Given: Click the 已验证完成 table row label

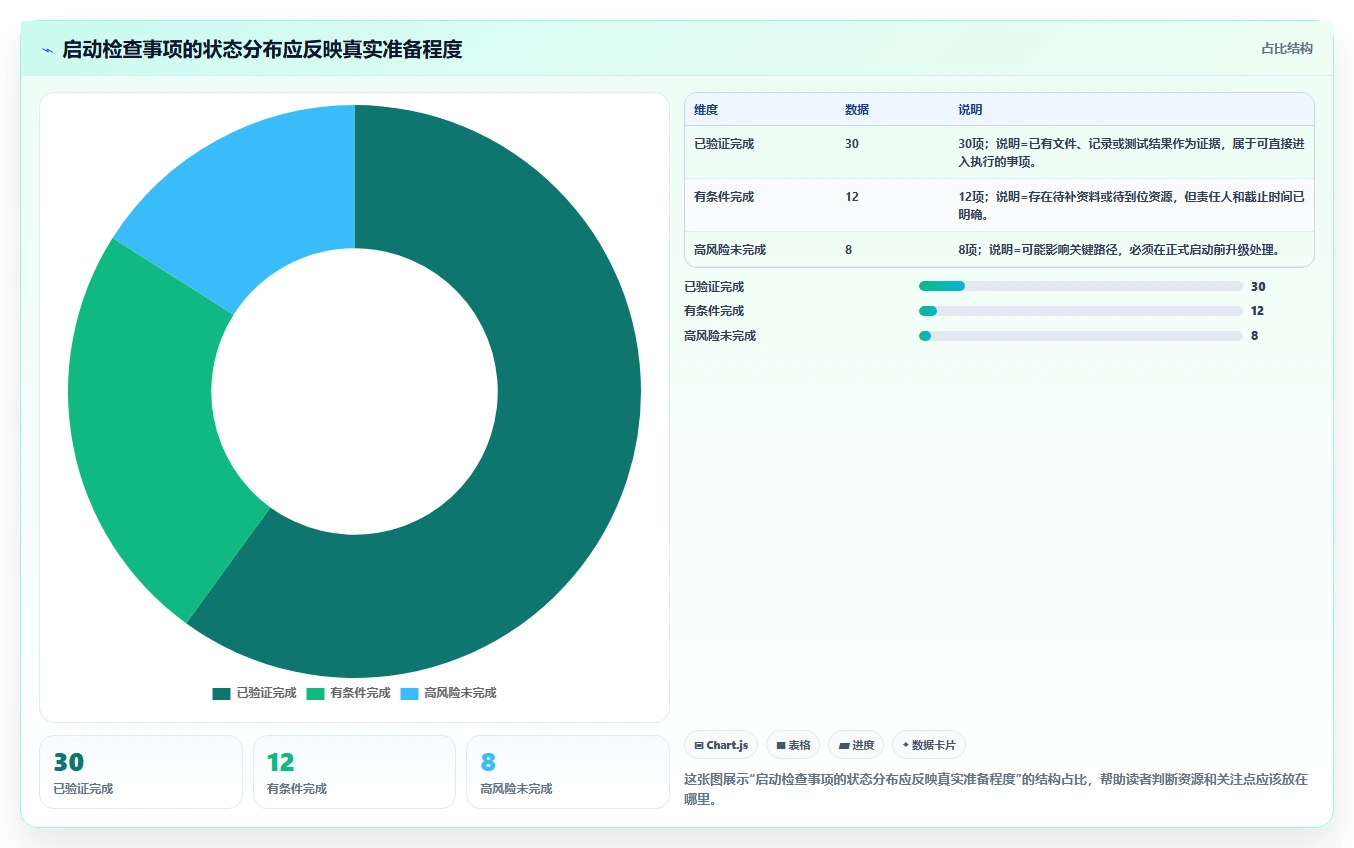Looking at the screenshot, I should point(724,144).
